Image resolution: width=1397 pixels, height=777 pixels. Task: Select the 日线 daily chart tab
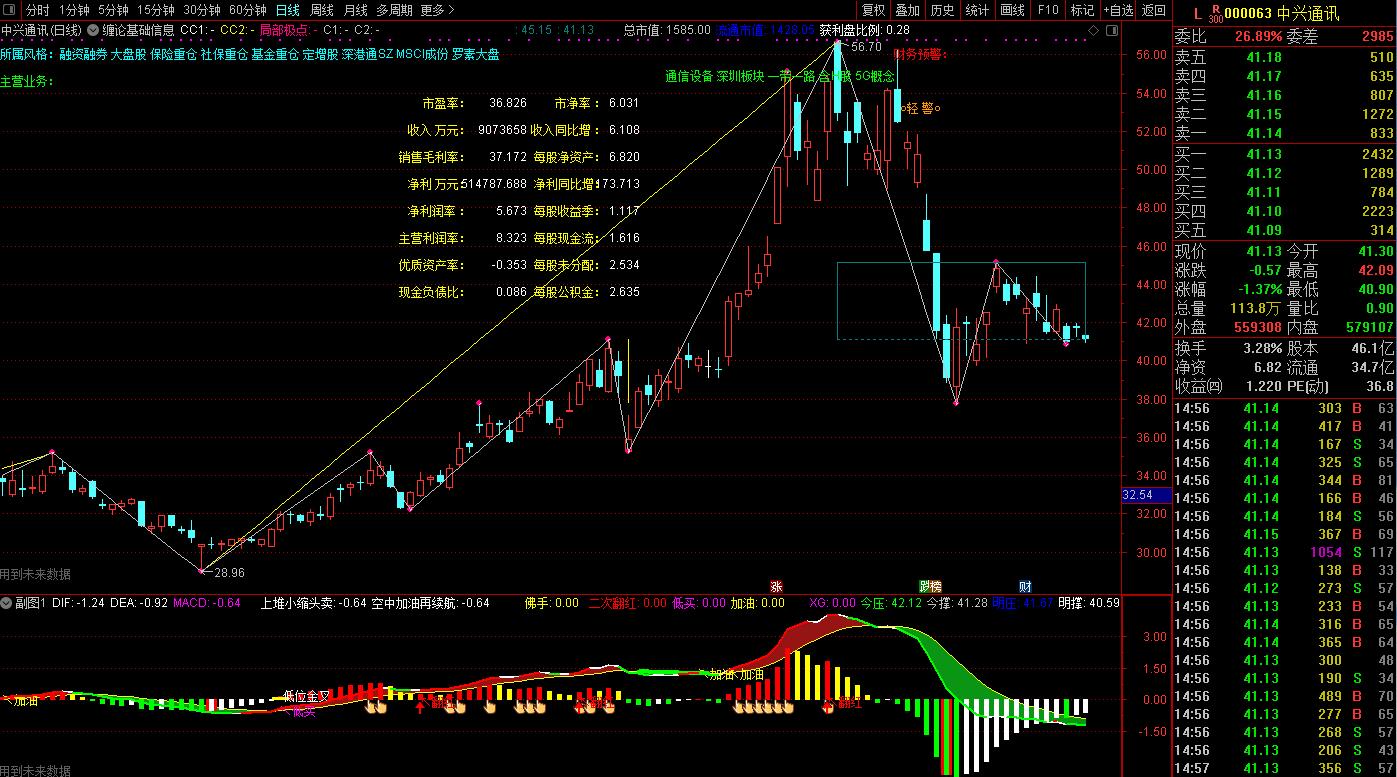pos(288,10)
